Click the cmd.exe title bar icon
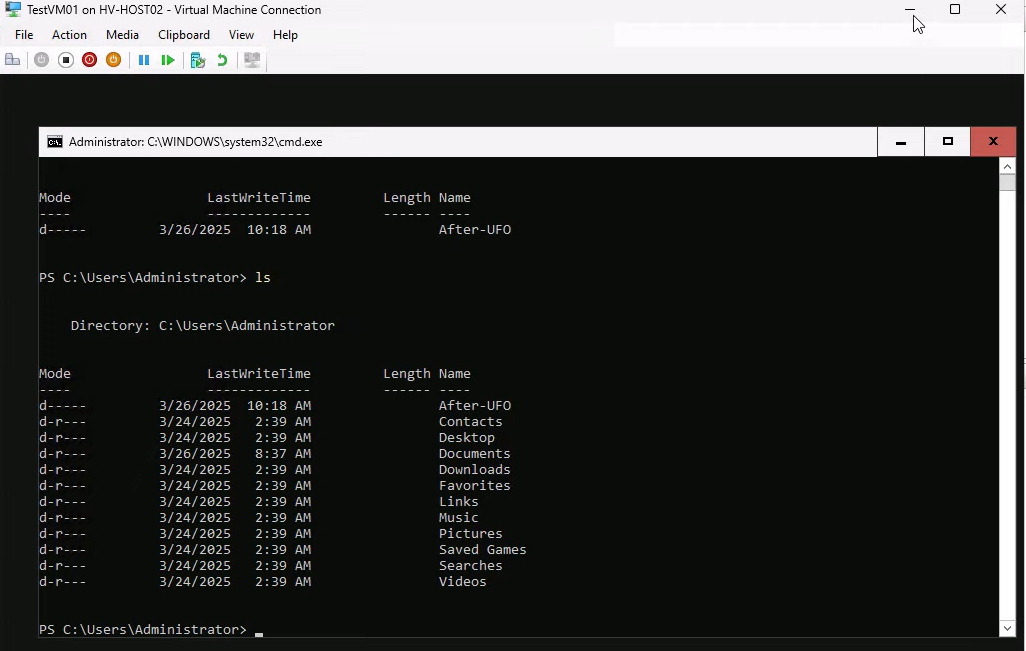This screenshot has height=651, width=1026. 55,142
